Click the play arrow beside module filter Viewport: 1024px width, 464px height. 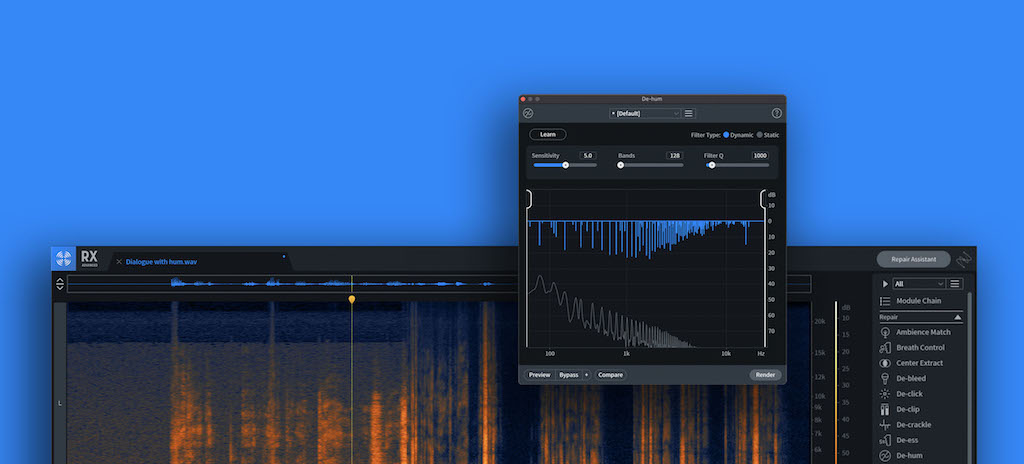pos(886,284)
